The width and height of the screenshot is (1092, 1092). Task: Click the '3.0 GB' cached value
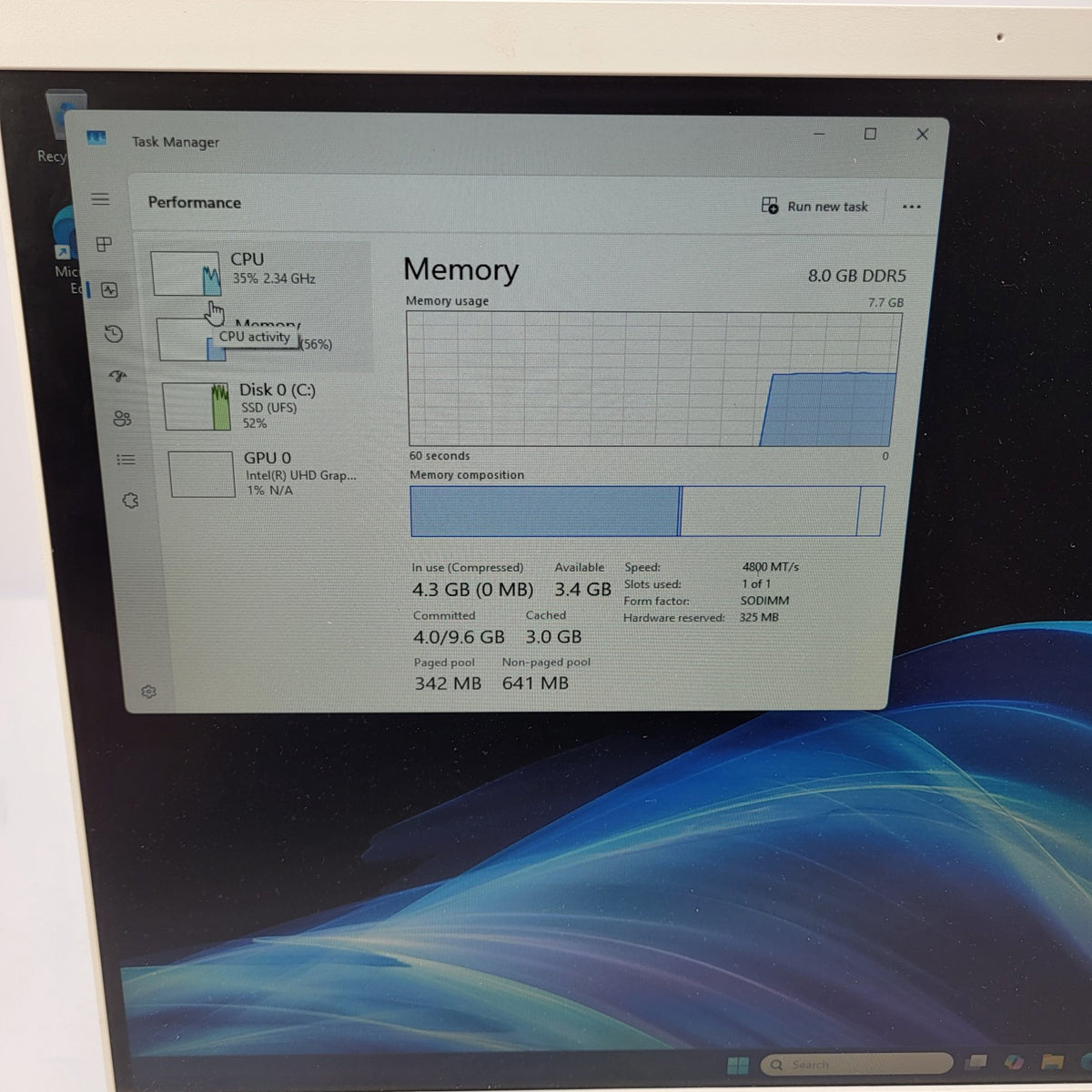click(x=553, y=637)
